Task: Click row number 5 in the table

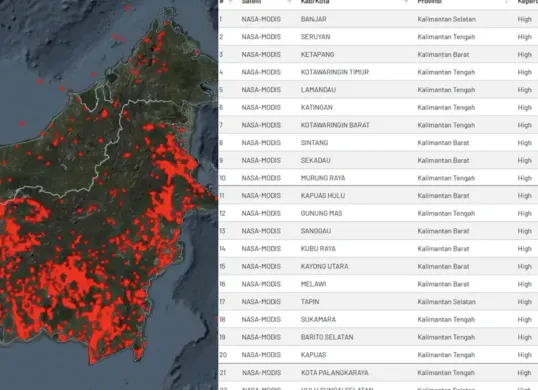Action: point(221,90)
